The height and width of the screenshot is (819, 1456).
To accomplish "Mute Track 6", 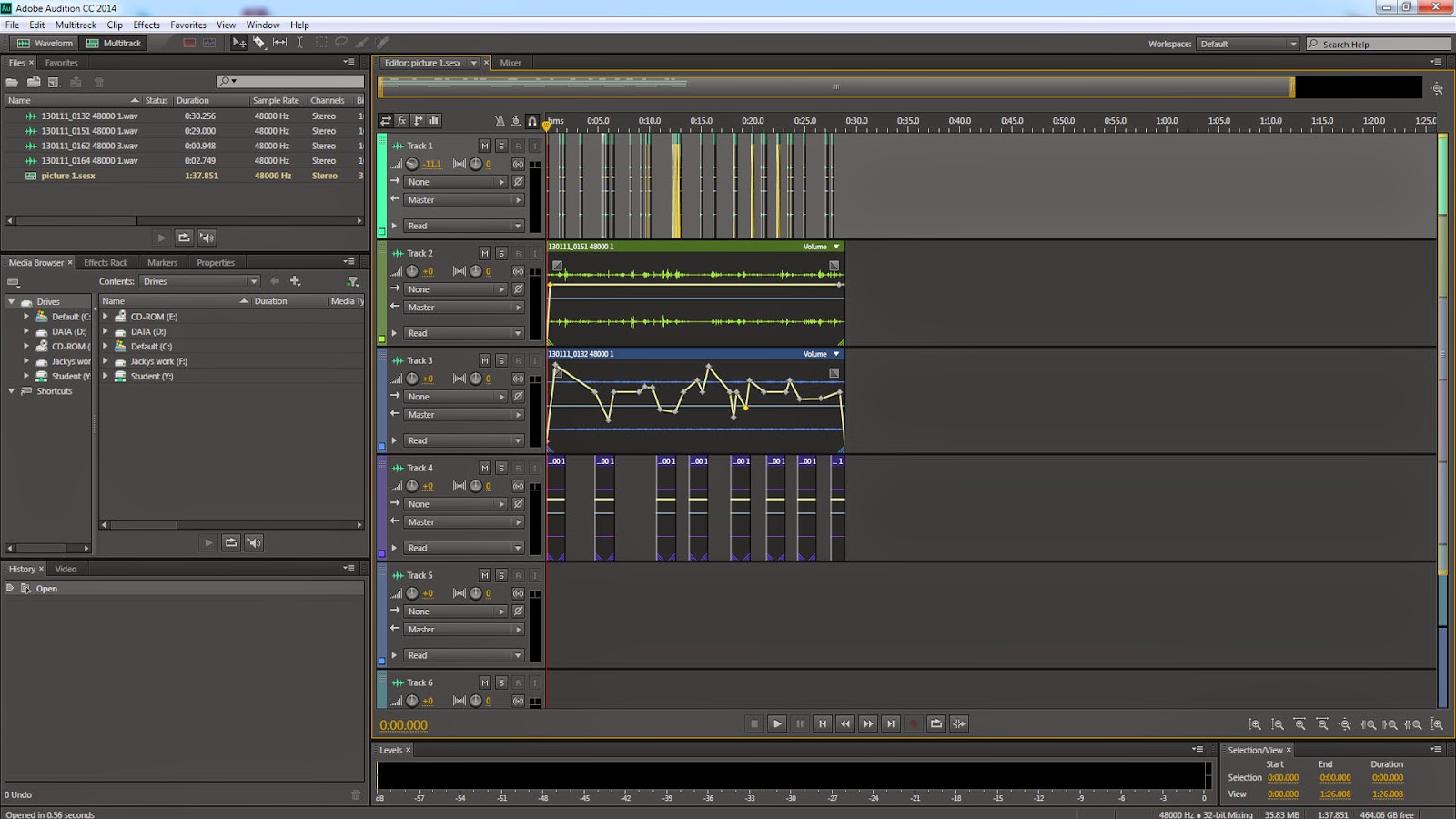I will coord(484,682).
